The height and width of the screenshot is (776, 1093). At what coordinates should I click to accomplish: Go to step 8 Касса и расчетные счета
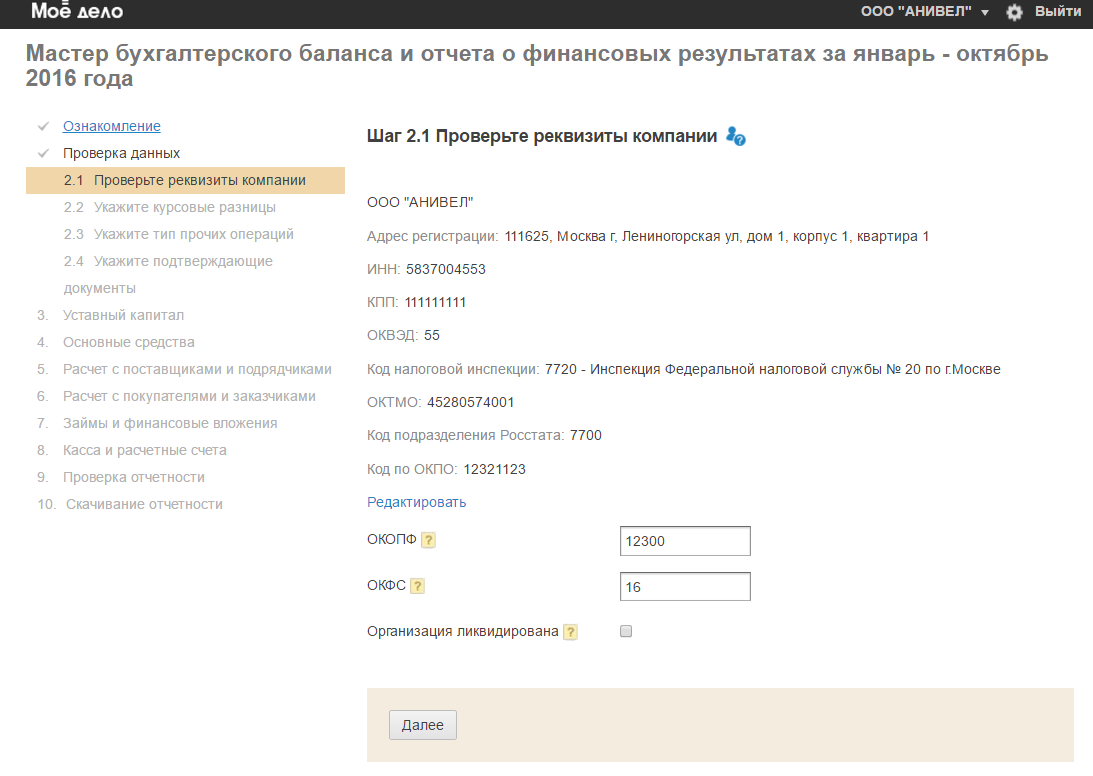pyautogui.click(x=145, y=450)
